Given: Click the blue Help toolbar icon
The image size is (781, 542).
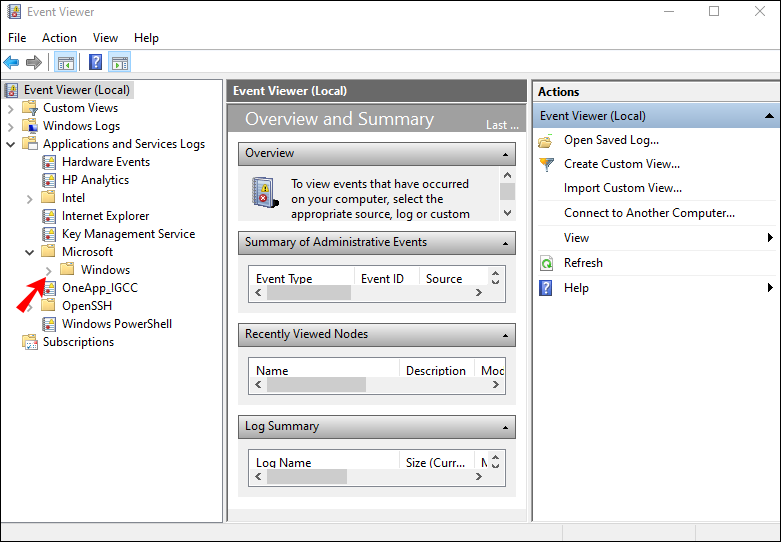Looking at the screenshot, I should 96,62.
